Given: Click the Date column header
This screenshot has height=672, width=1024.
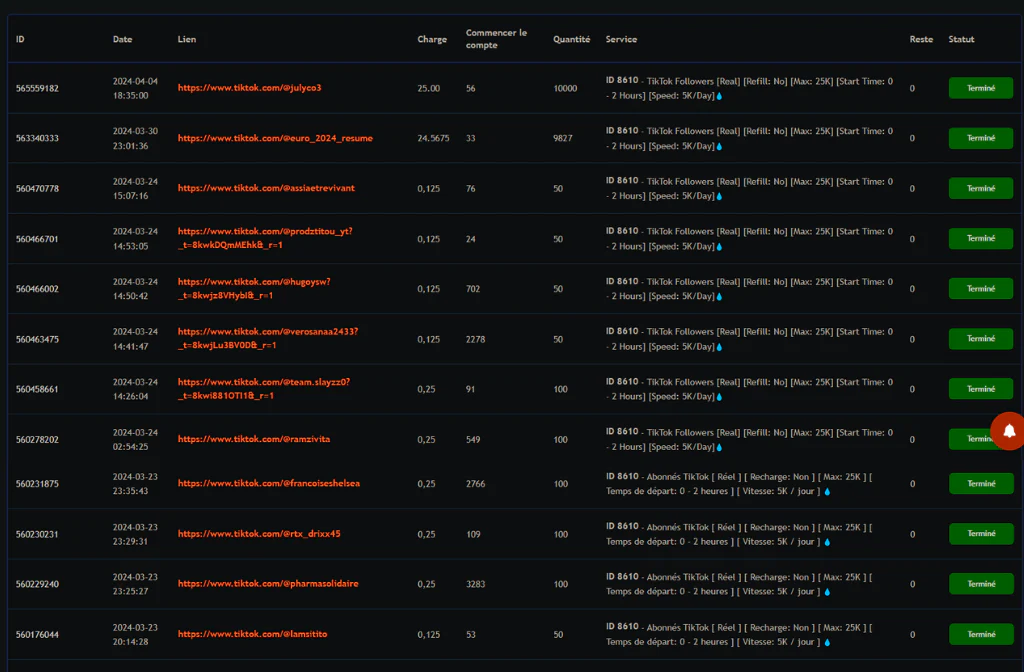Looking at the screenshot, I should coord(122,40).
